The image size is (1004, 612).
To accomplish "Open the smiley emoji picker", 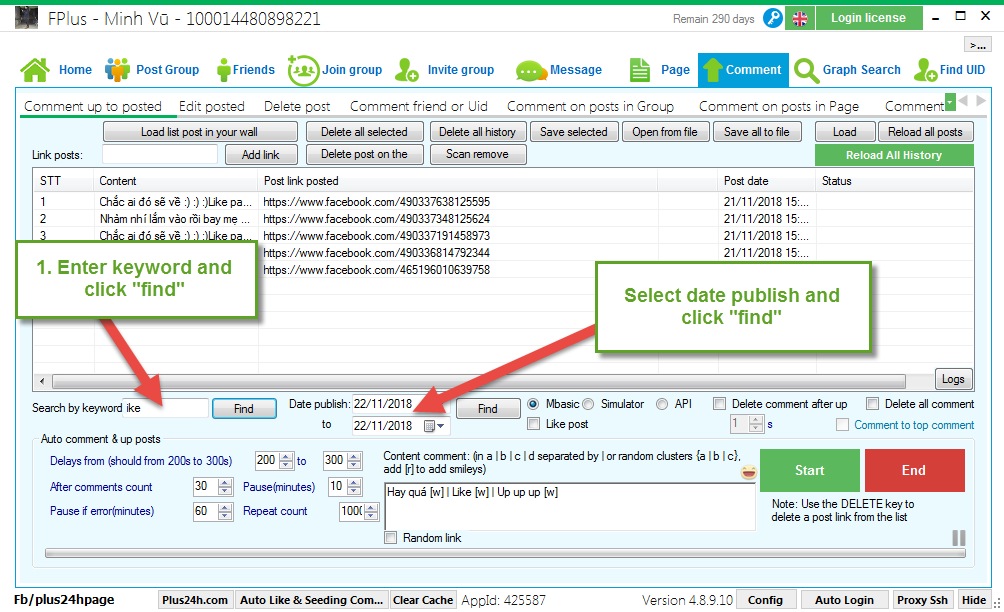I will click(x=749, y=472).
